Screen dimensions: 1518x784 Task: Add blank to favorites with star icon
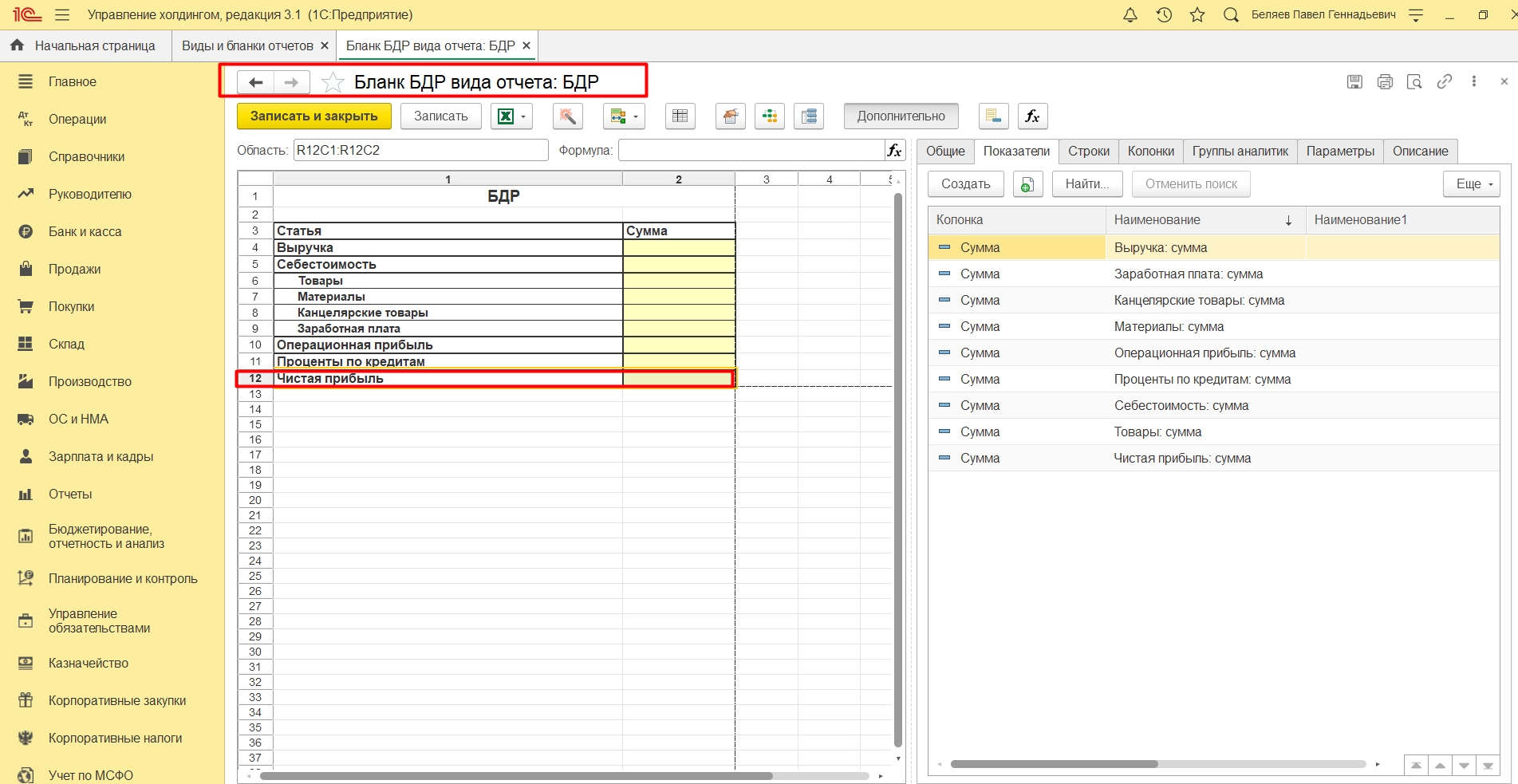coord(333,82)
